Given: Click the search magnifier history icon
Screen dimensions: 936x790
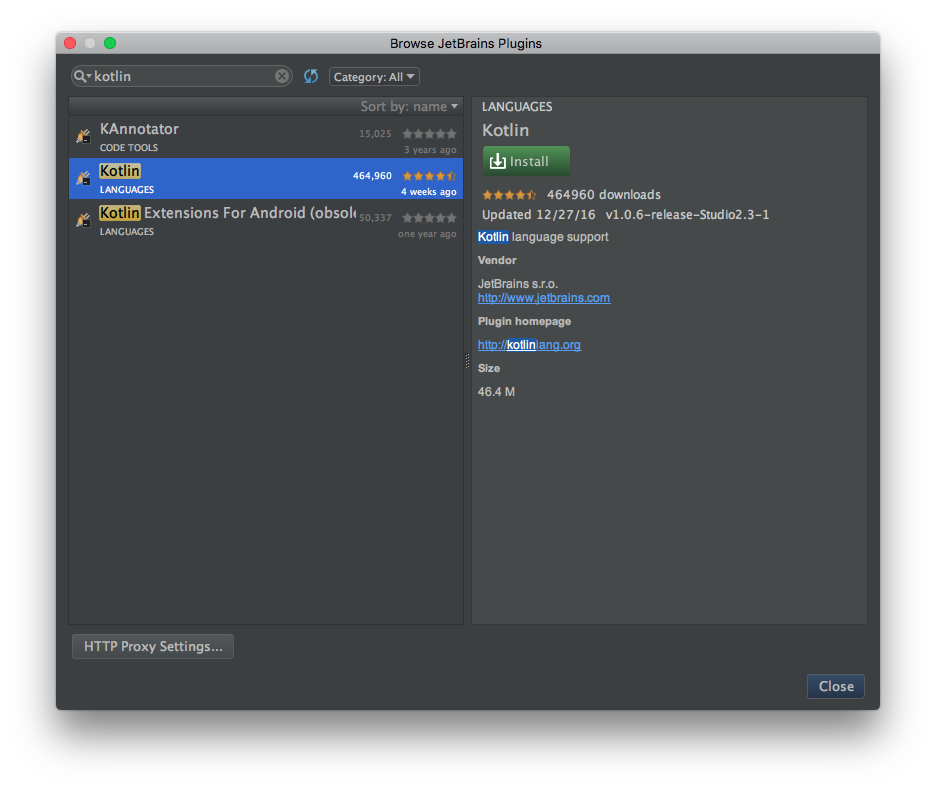Looking at the screenshot, I should point(82,76).
